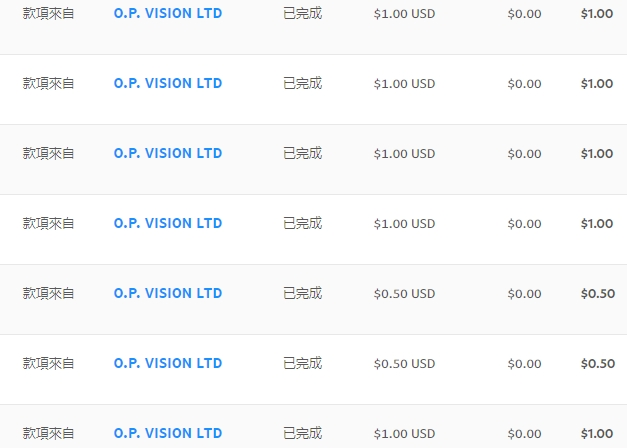Click 款項來自 label in the topmost row
Viewport: 627px width, 448px height.
tap(48, 13)
